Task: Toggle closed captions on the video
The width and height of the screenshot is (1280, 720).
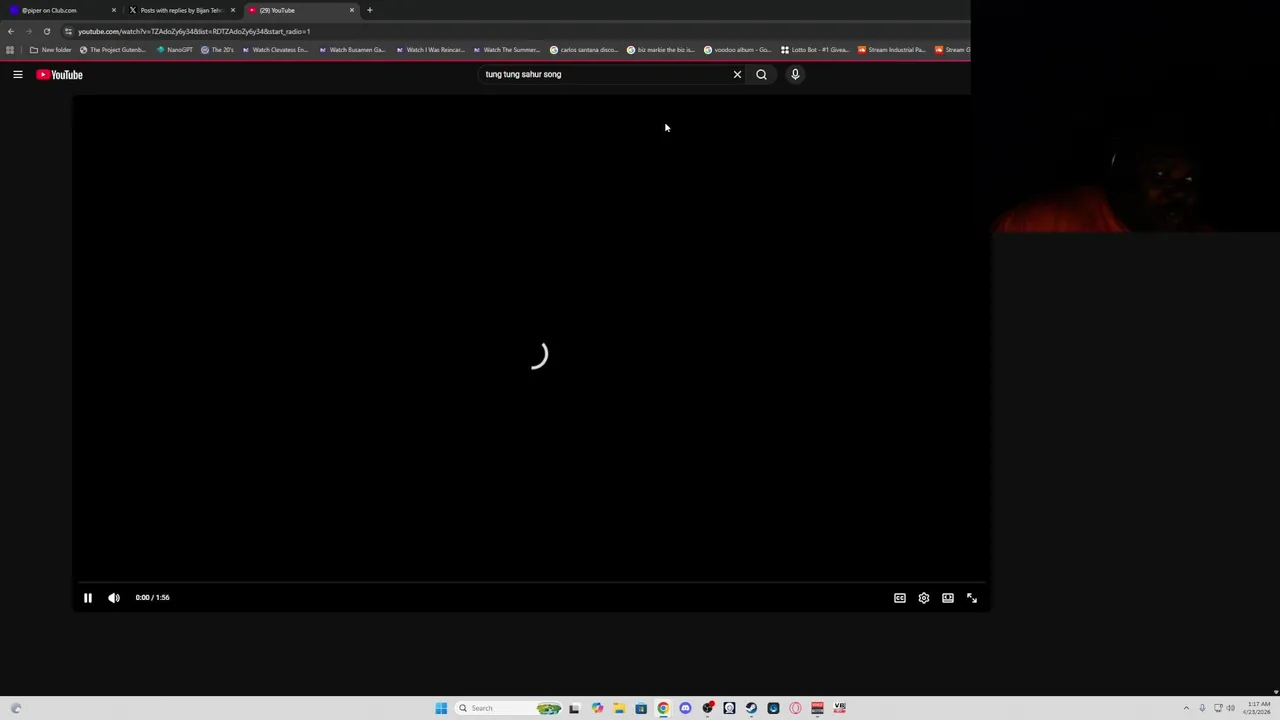Action: (900, 598)
